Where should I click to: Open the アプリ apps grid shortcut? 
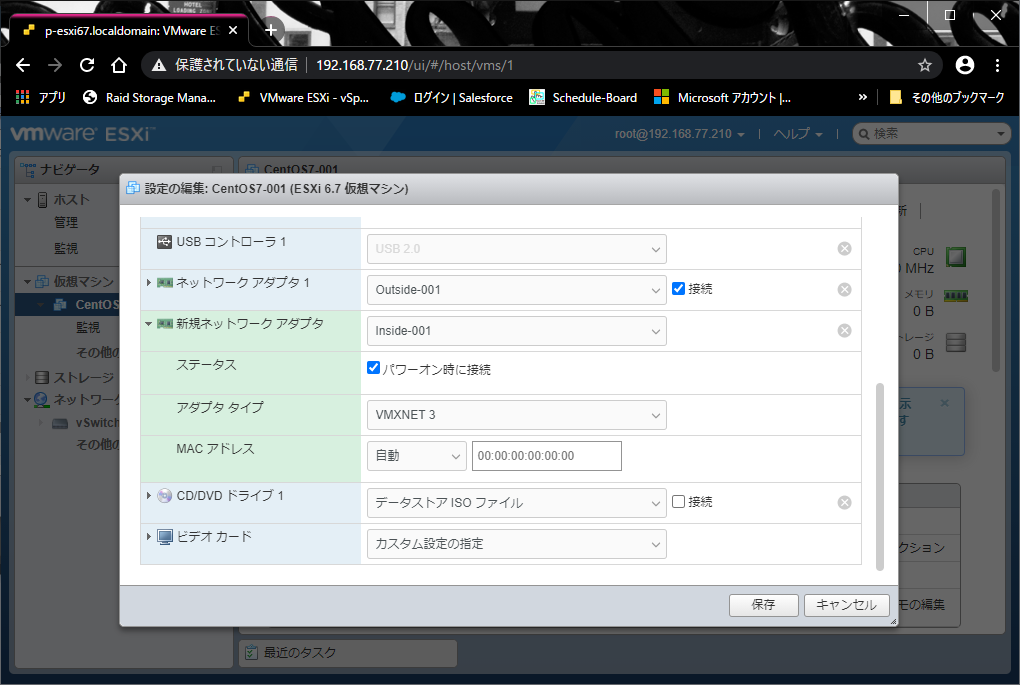click(40, 98)
